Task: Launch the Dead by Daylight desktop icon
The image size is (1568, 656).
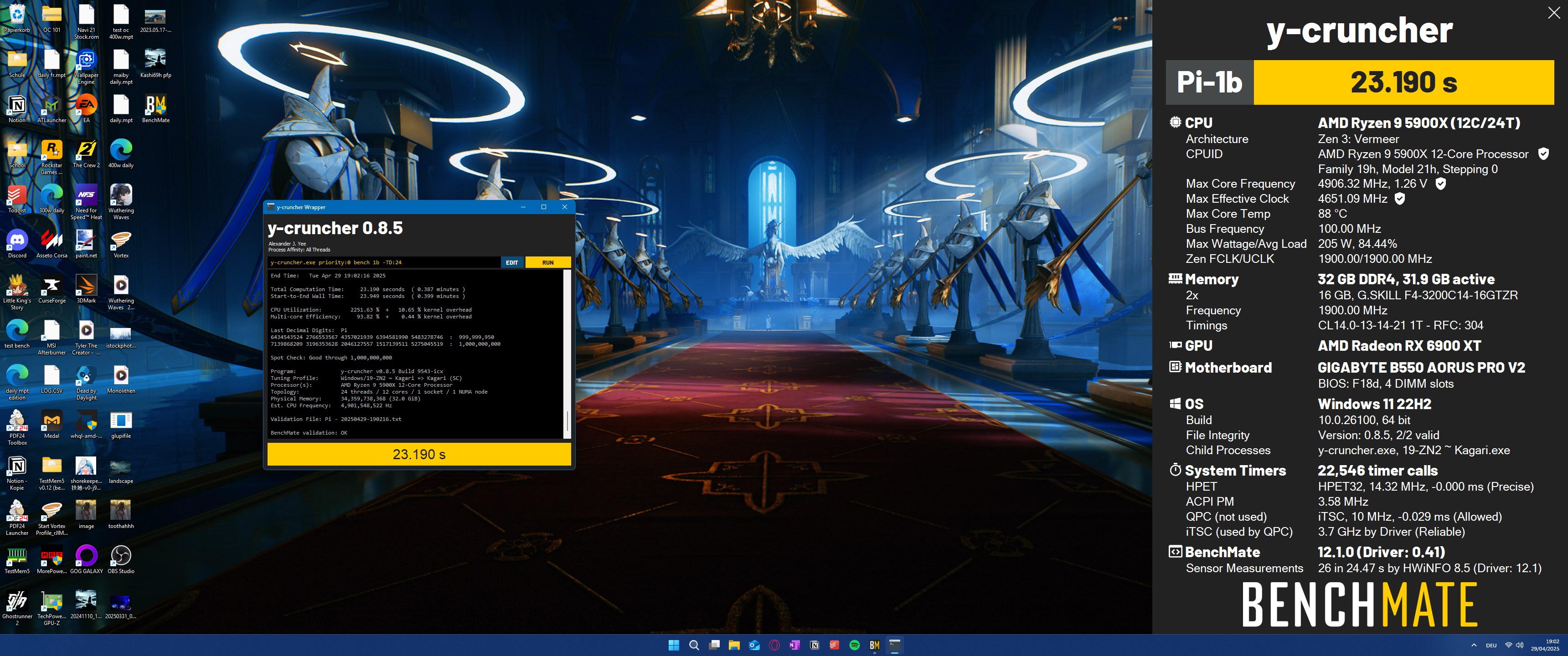Action: pos(87,382)
